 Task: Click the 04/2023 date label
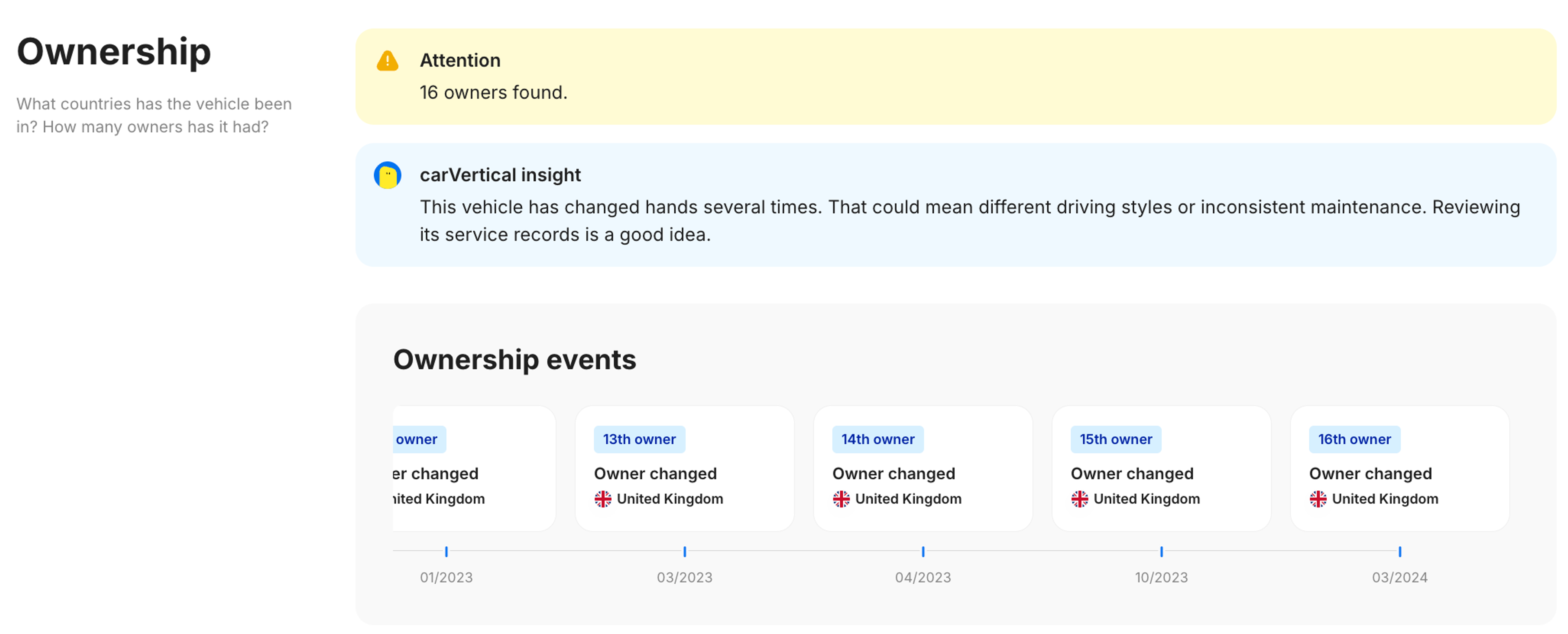(x=923, y=577)
